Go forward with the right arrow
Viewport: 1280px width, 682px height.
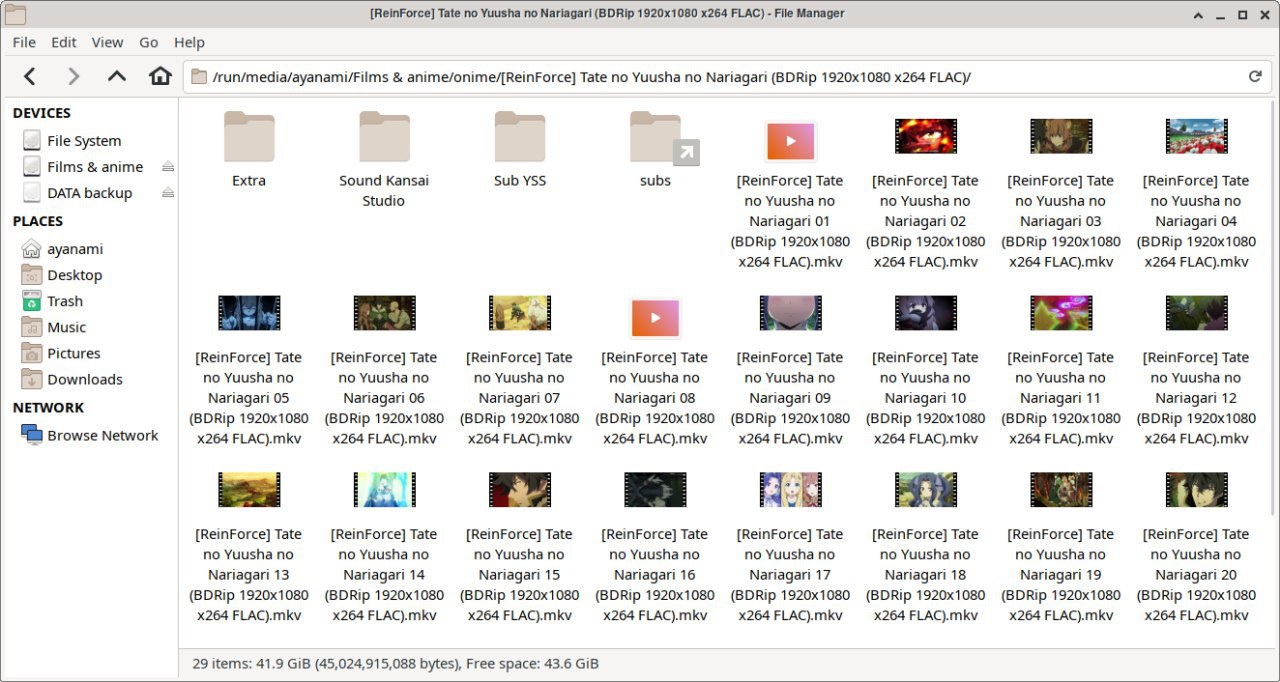[73, 76]
